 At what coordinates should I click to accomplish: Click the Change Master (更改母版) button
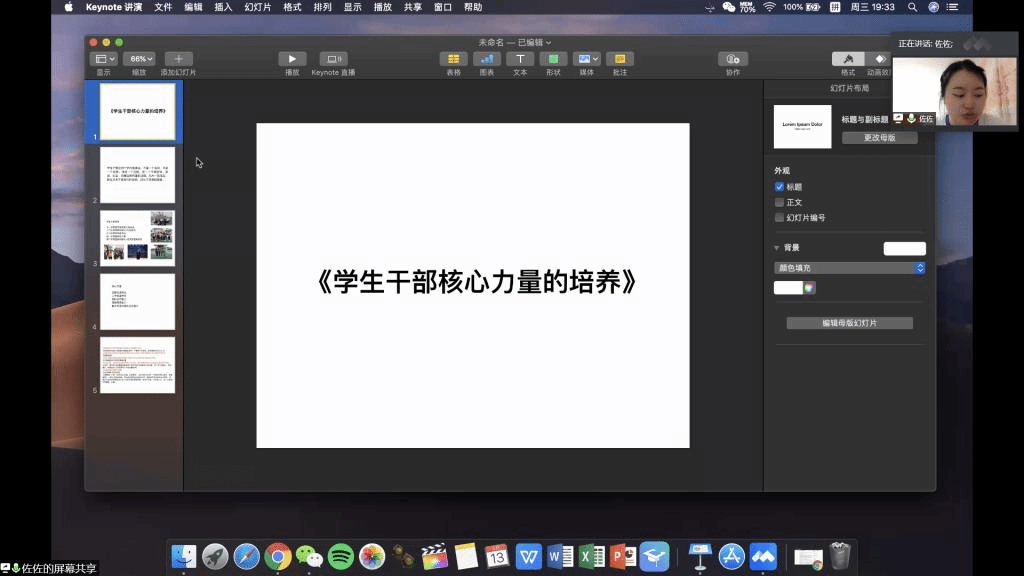(879, 138)
